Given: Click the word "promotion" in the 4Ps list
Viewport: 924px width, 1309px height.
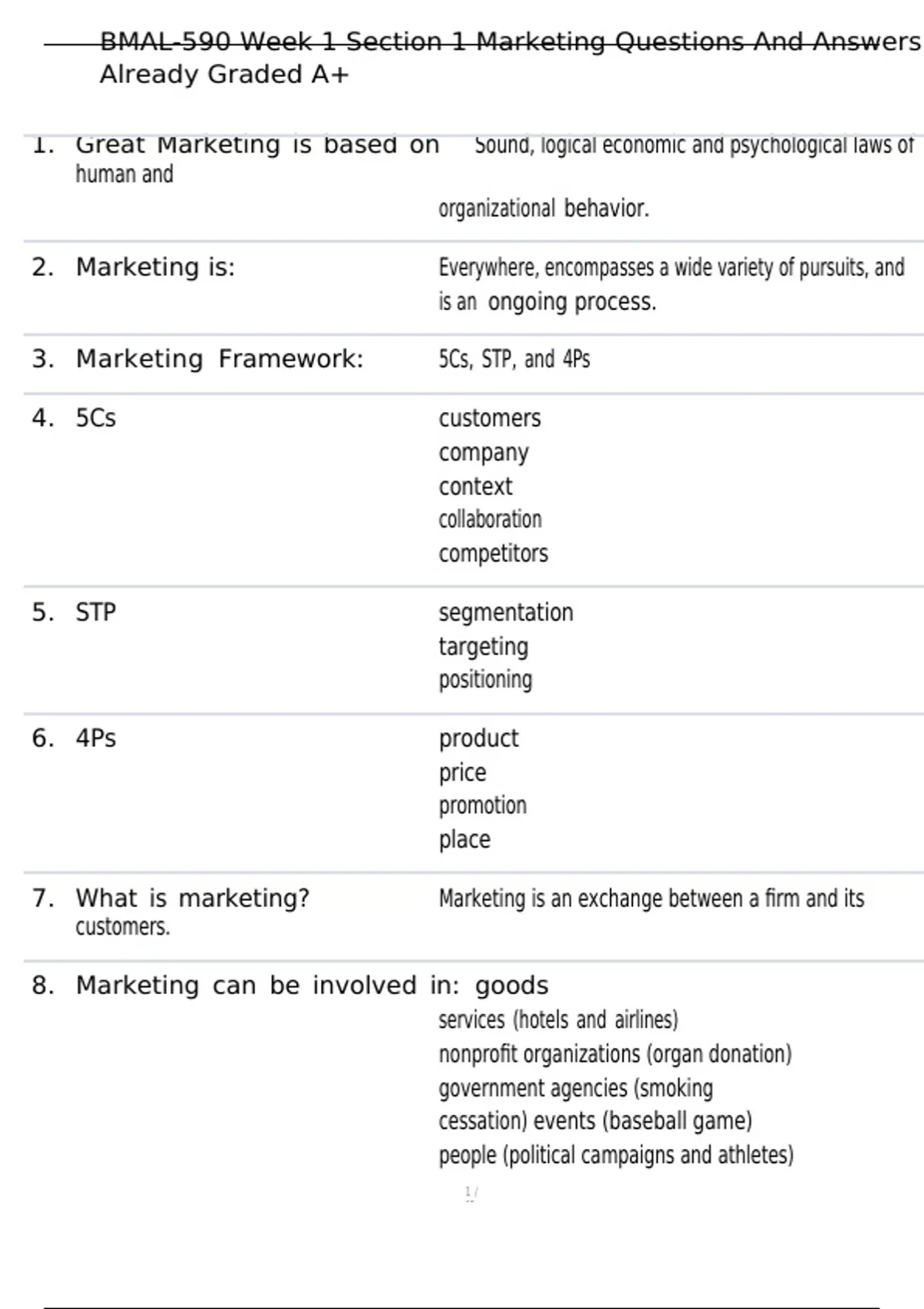Looking at the screenshot, I should (x=482, y=805).
